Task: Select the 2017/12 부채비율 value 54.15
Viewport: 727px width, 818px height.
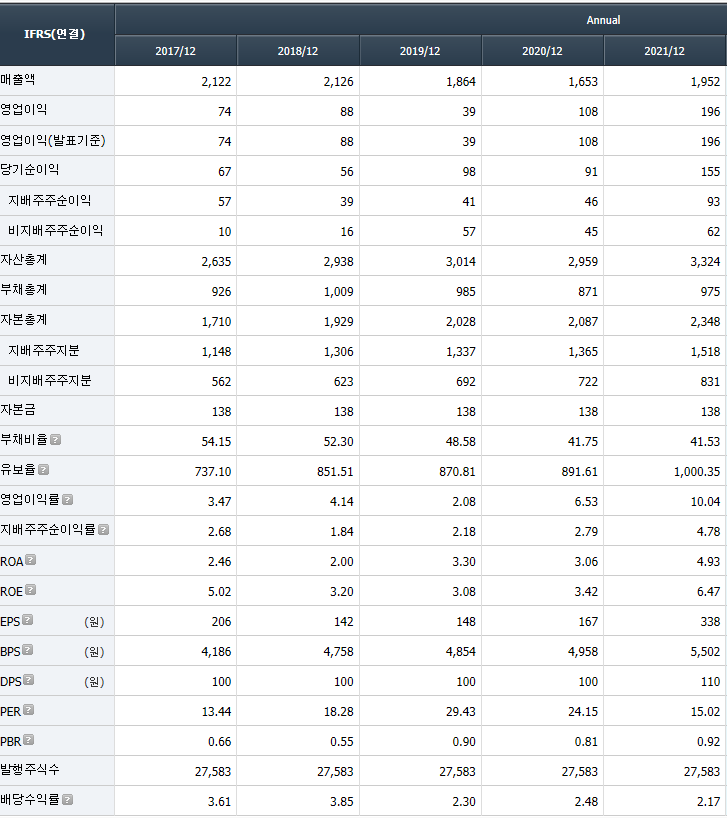Action: click(216, 442)
